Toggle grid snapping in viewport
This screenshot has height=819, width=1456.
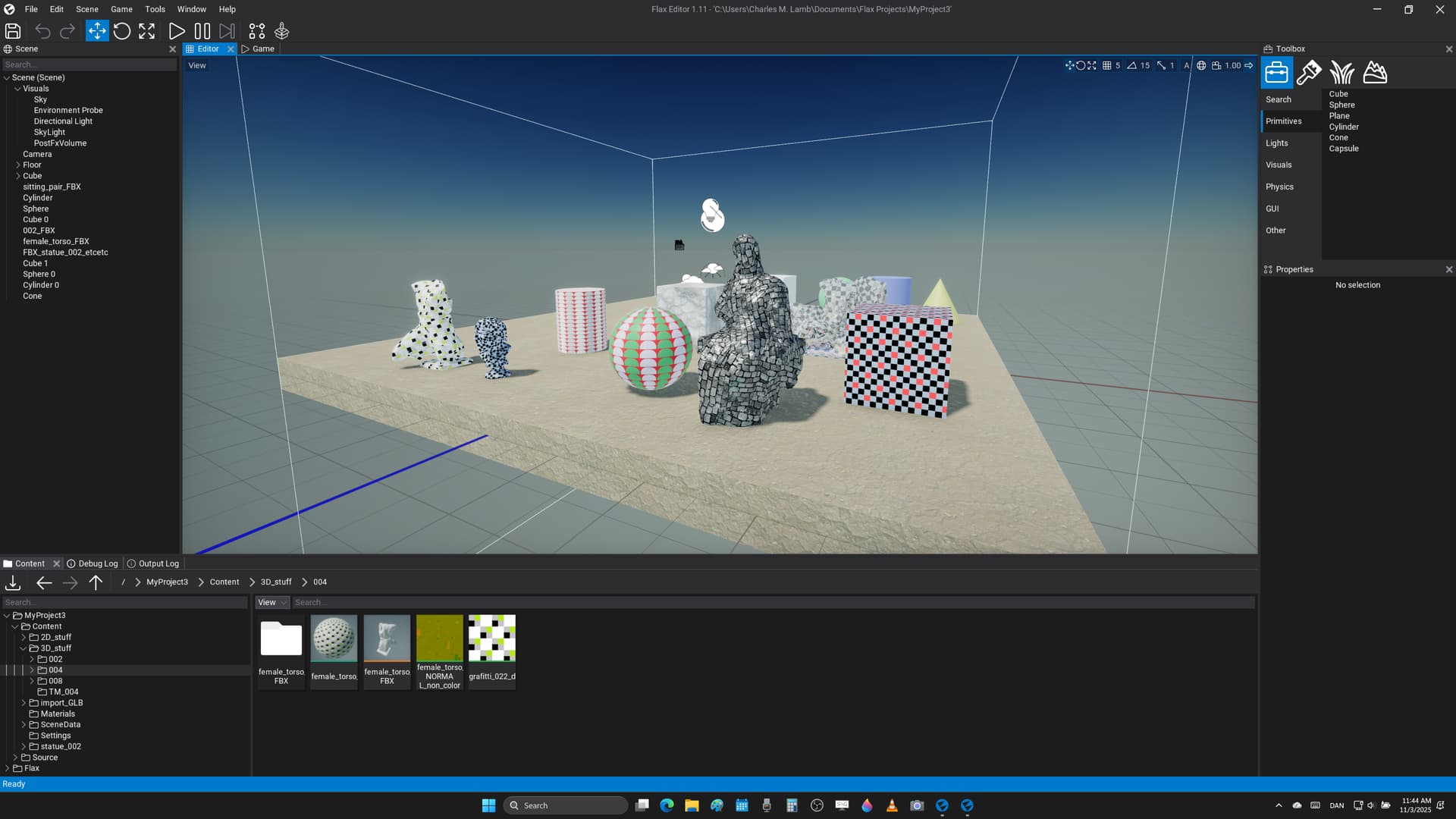tap(1107, 65)
